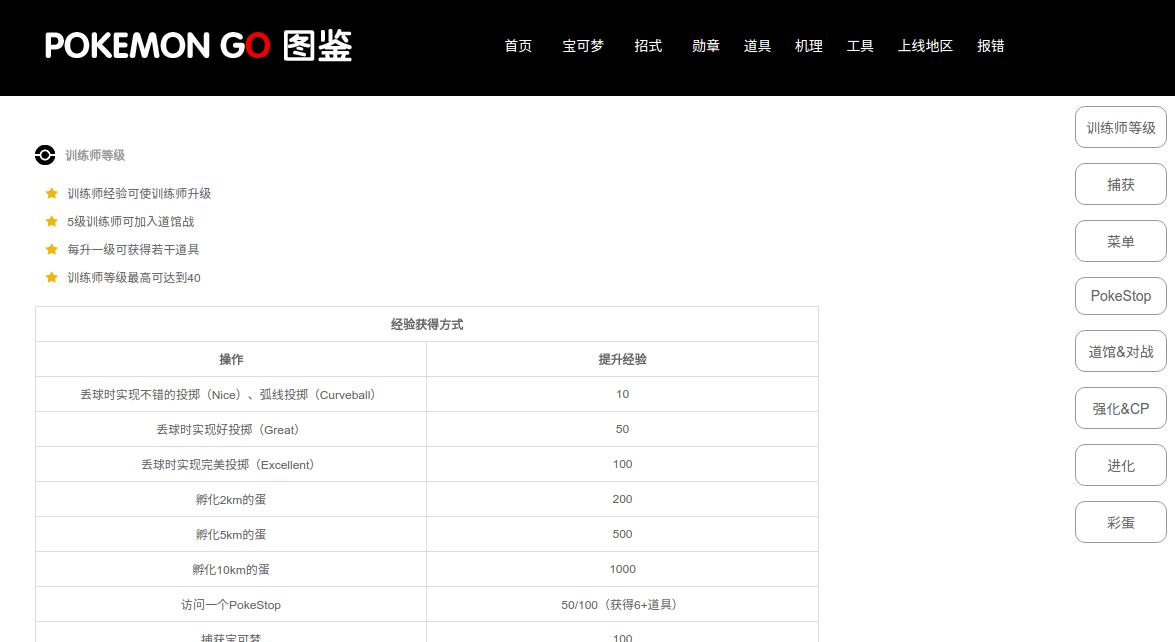1175x642 pixels.
Task: Click the star icon next to 训练师等级最高可达到40
Action: [x=52, y=277]
